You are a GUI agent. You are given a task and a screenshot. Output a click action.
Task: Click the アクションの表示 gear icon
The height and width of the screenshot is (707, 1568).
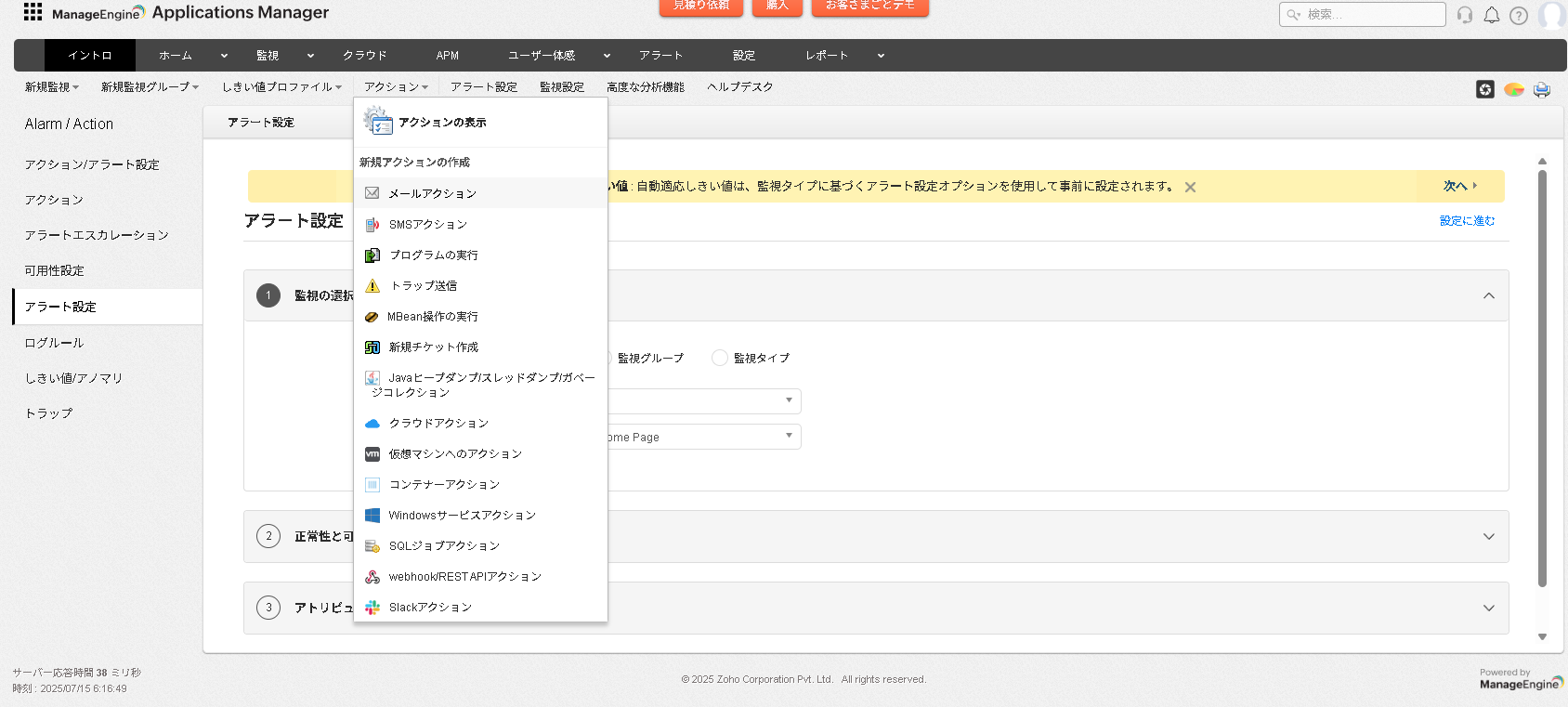point(378,121)
